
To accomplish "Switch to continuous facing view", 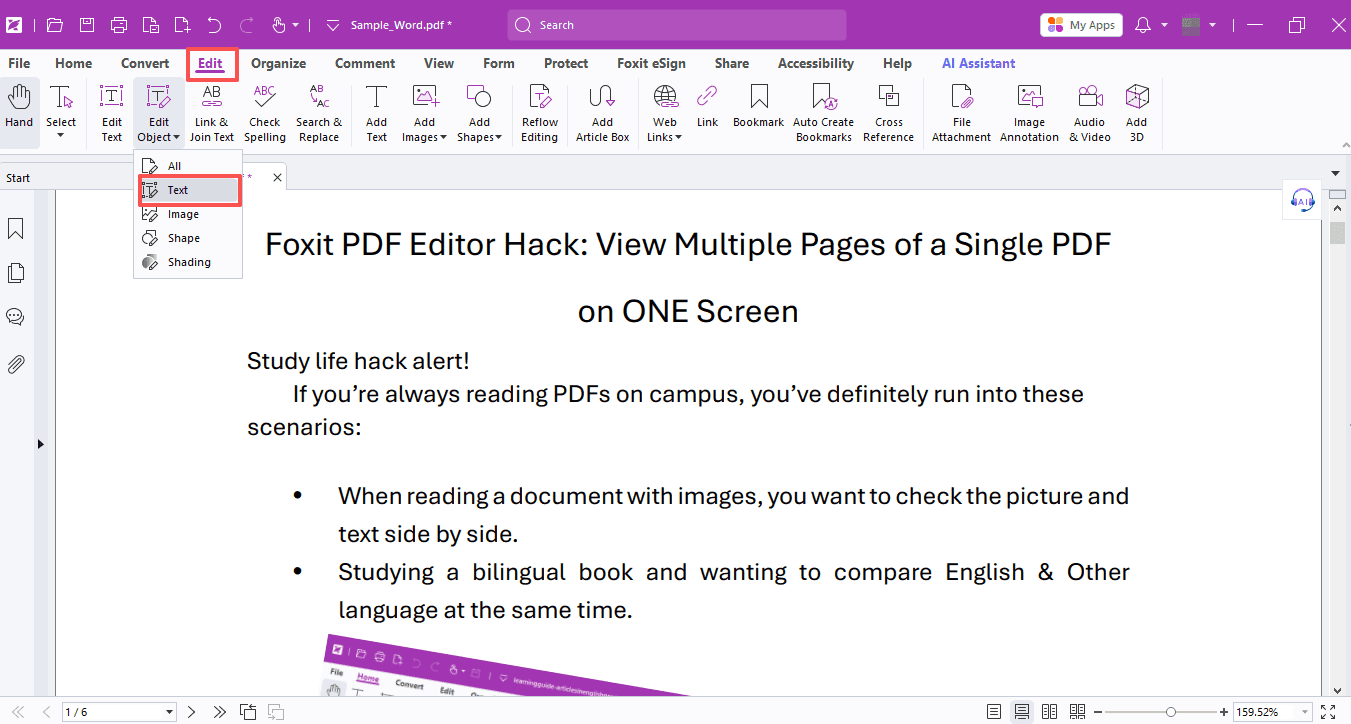I will click(x=1077, y=712).
